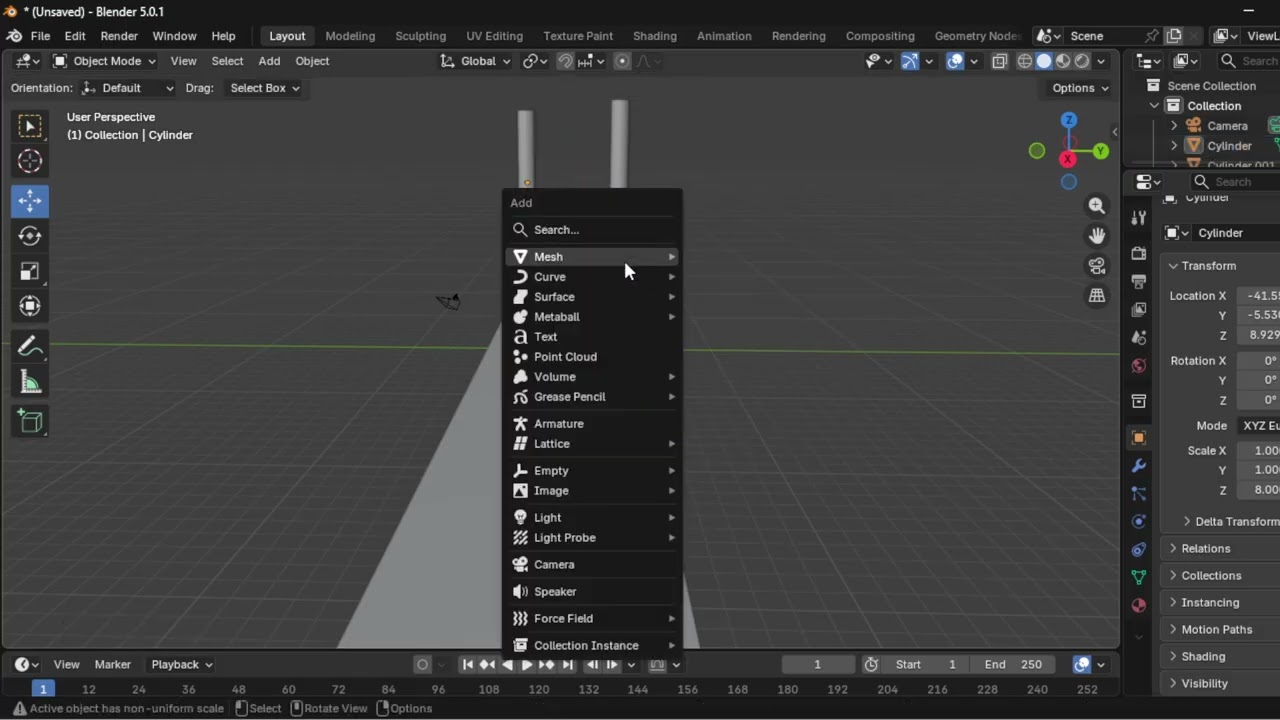Viewport: 1280px width, 720px height.
Task: Open the Render properties tab icon
Action: [x=1138, y=253]
